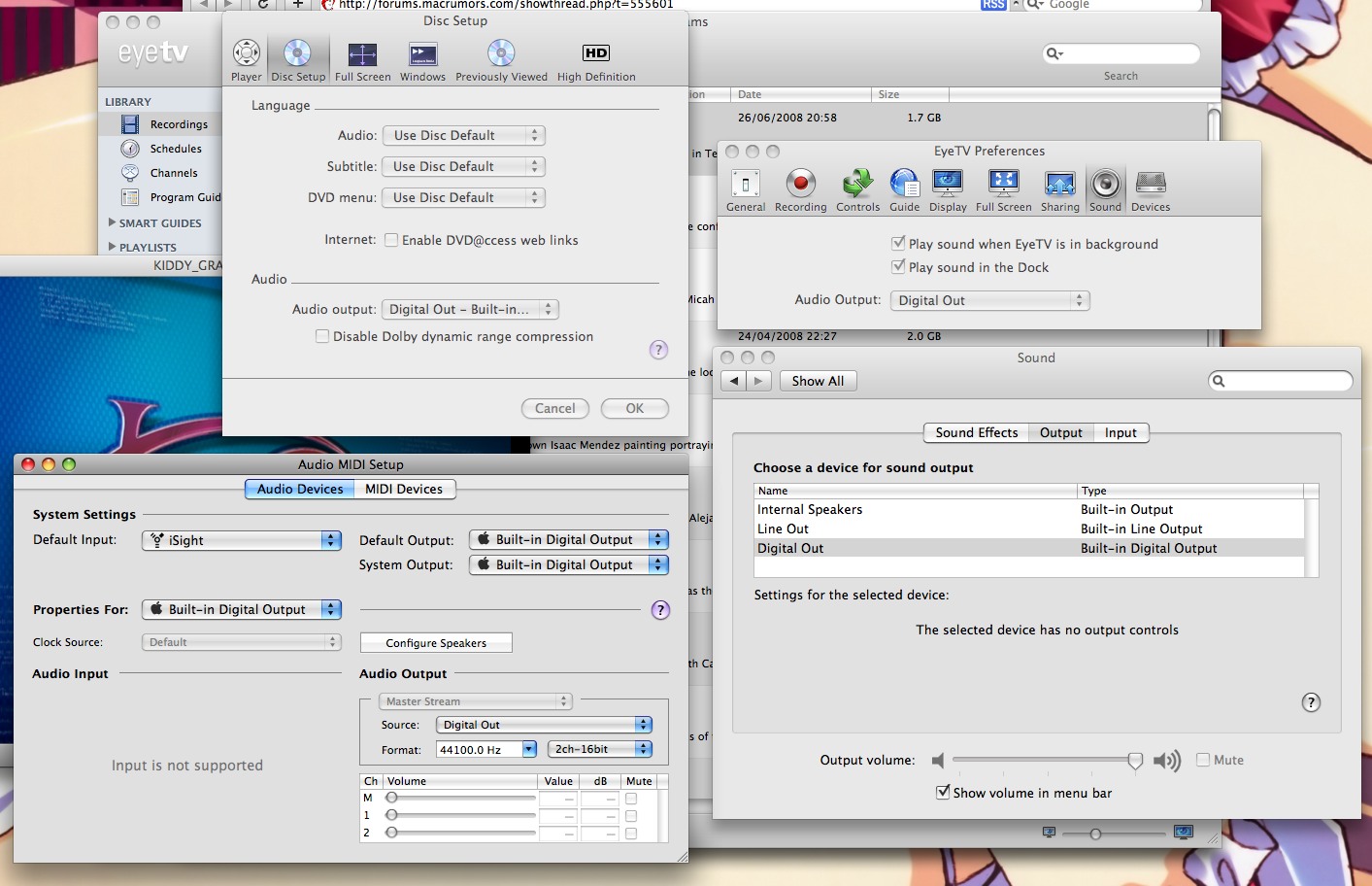Open Guide preferences in EyeTV
1372x886 pixels.
tap(904, 190)
